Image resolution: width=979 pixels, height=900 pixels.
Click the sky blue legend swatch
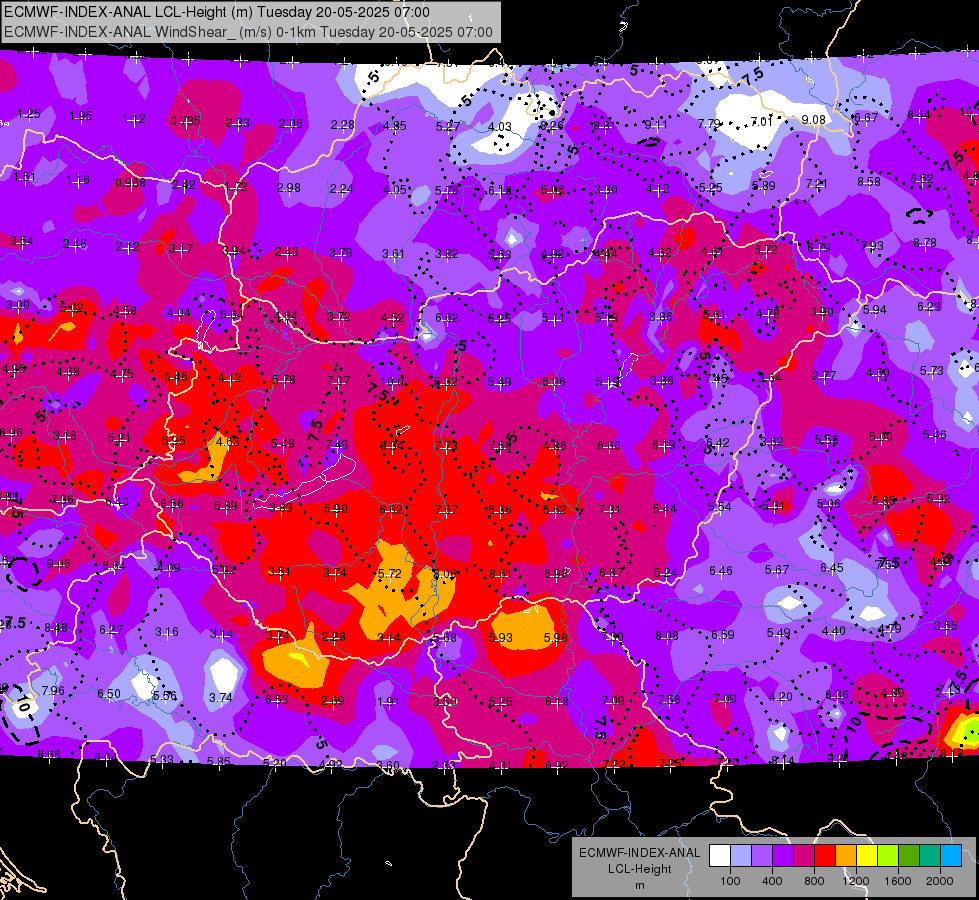click(x=951, y=855)
